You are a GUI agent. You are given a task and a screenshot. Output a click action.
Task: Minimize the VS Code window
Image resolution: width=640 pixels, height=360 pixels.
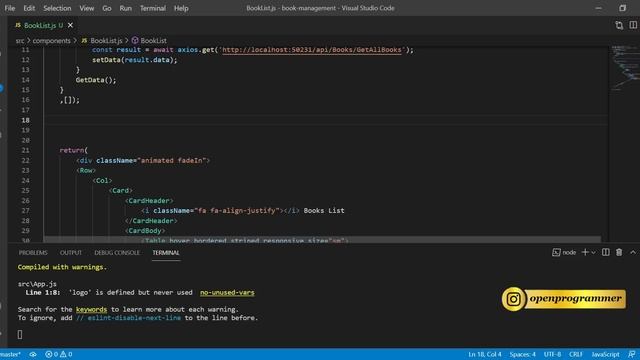click(x=598, y=8)
